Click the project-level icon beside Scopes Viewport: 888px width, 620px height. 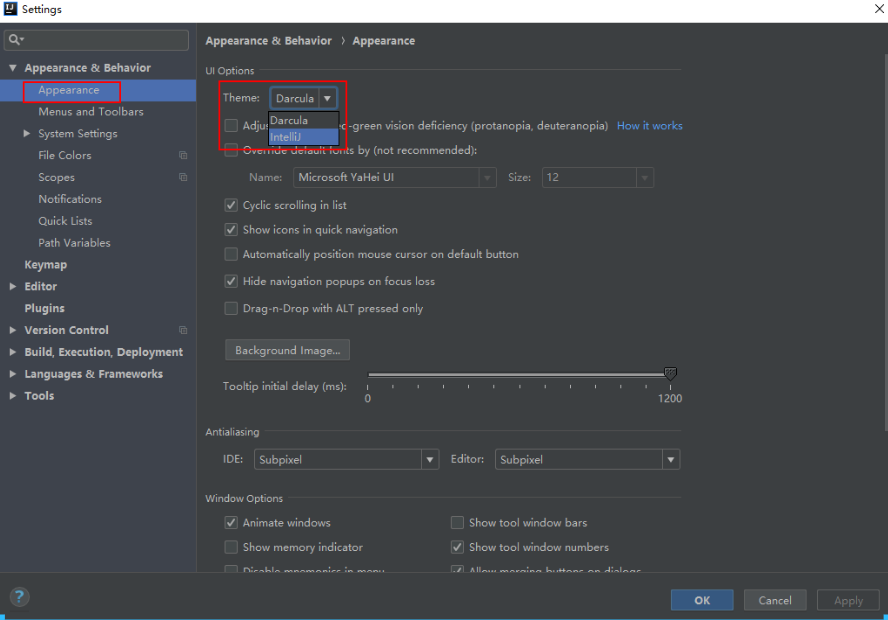183,177
